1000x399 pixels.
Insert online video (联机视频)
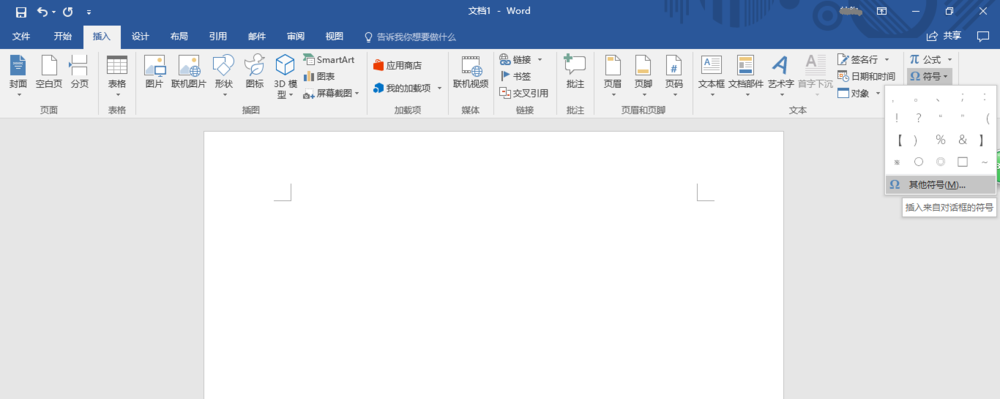(471, 71)
